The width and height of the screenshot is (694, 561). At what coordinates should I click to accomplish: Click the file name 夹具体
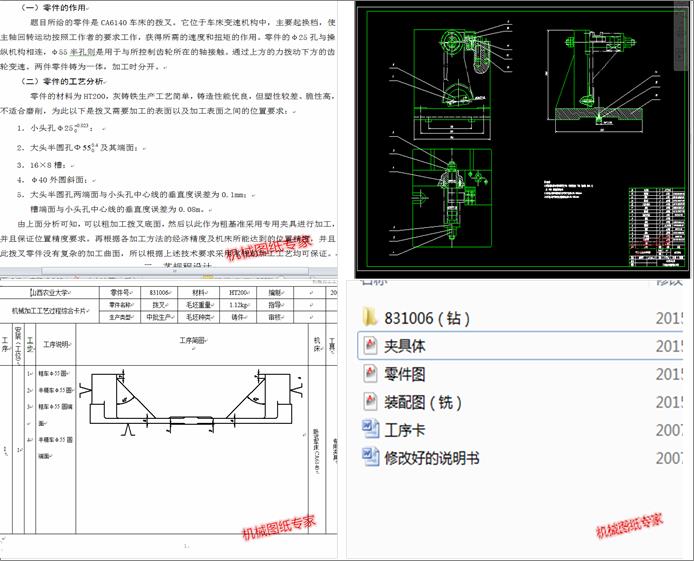tap(405, 346)
